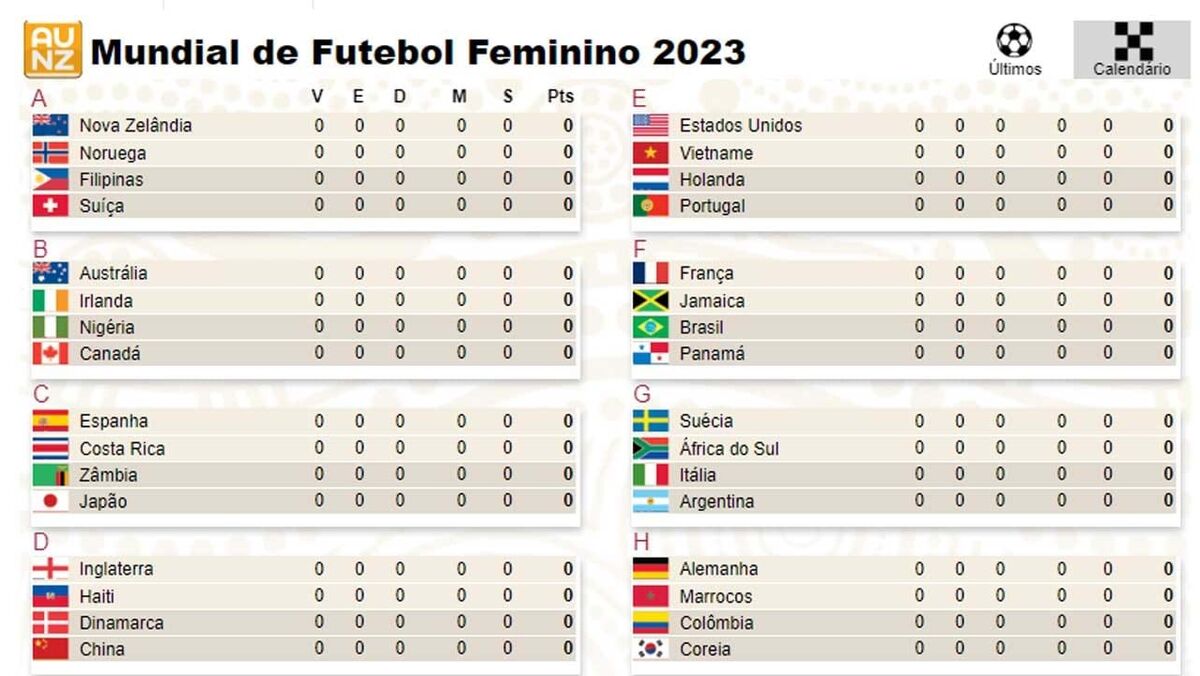Click the Brasil flag icon

pyautogui.click(x=650, y=327)
